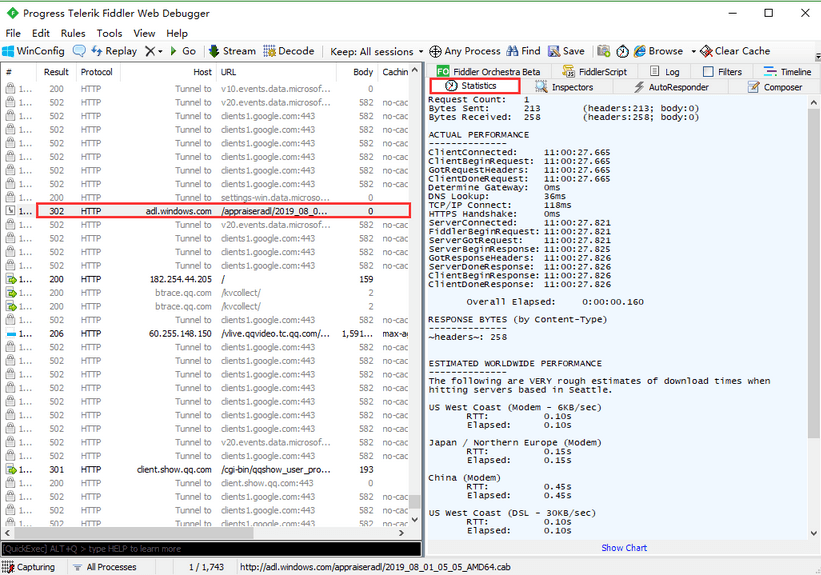Sort sessions by Result column header
Screen dimensions: 821x575
tap(56, 72)
